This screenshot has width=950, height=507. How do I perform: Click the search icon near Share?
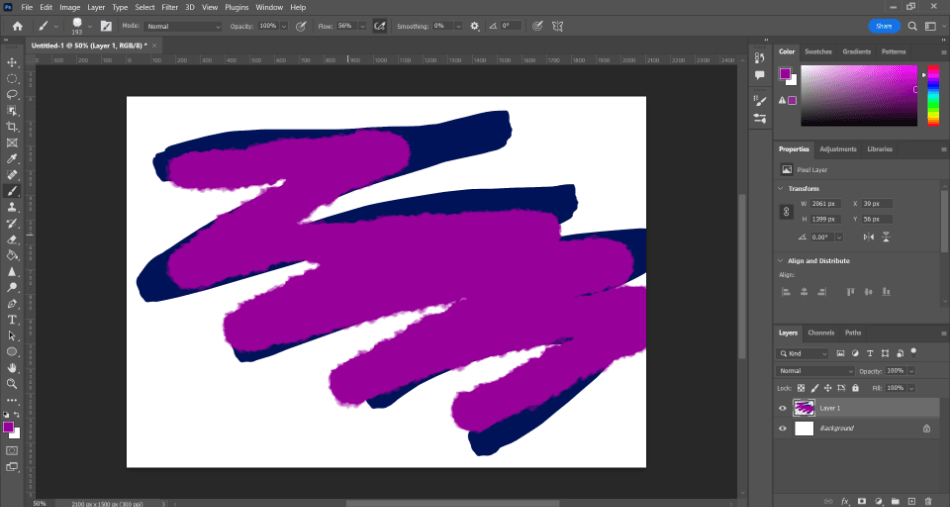pos(912,26)
